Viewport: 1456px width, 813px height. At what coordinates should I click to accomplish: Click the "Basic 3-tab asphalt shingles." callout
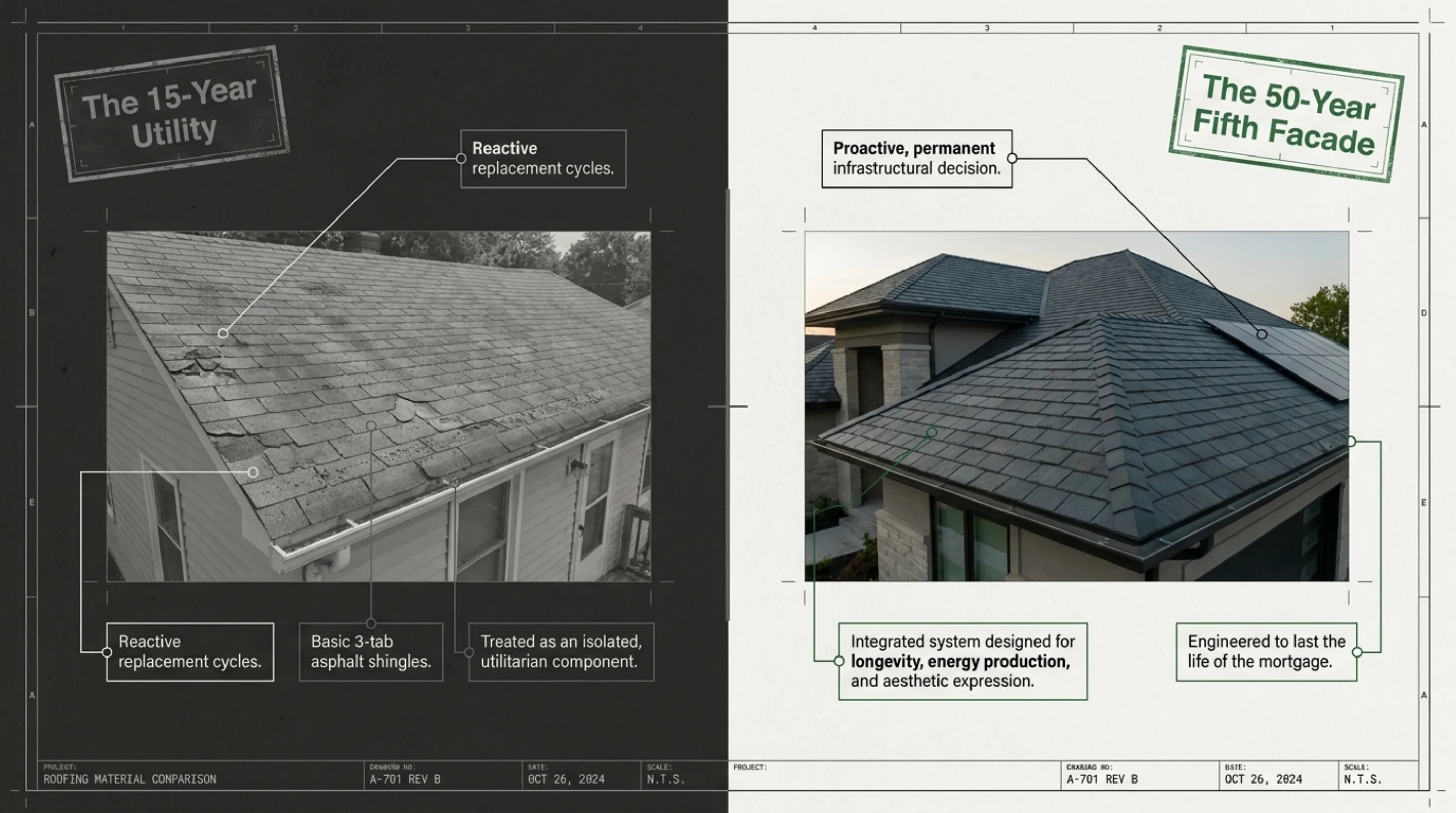[371, 652]
